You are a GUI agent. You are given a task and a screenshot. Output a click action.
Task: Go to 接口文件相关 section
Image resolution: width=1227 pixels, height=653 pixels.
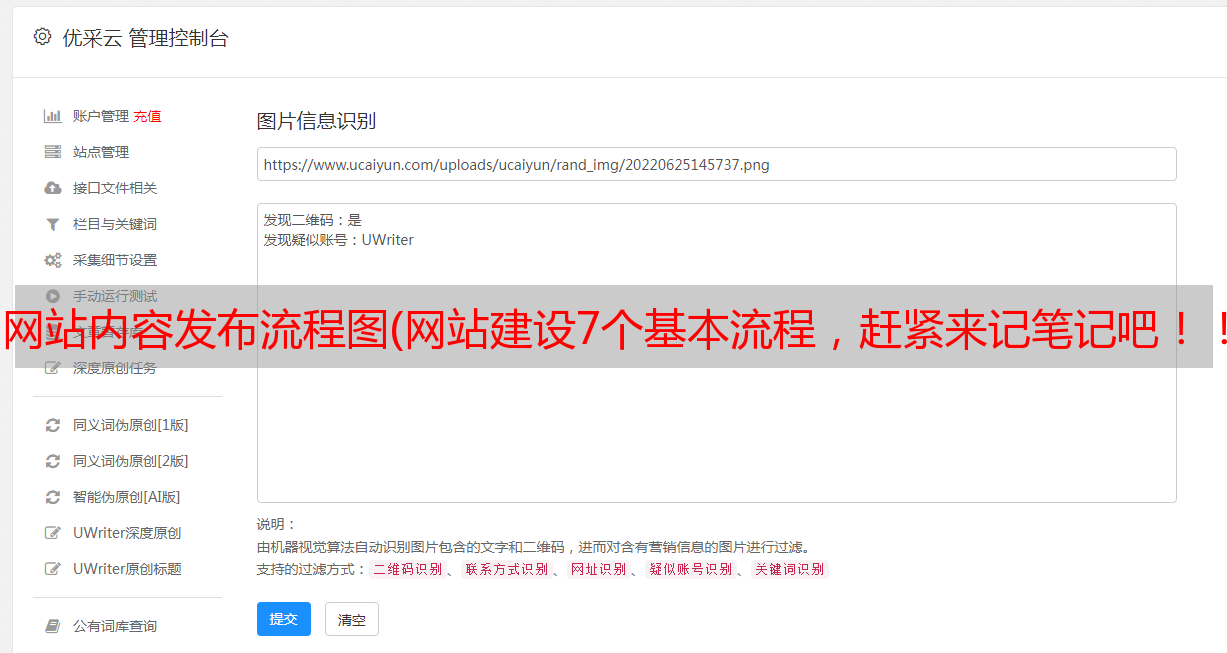click(x=115, y=188)
